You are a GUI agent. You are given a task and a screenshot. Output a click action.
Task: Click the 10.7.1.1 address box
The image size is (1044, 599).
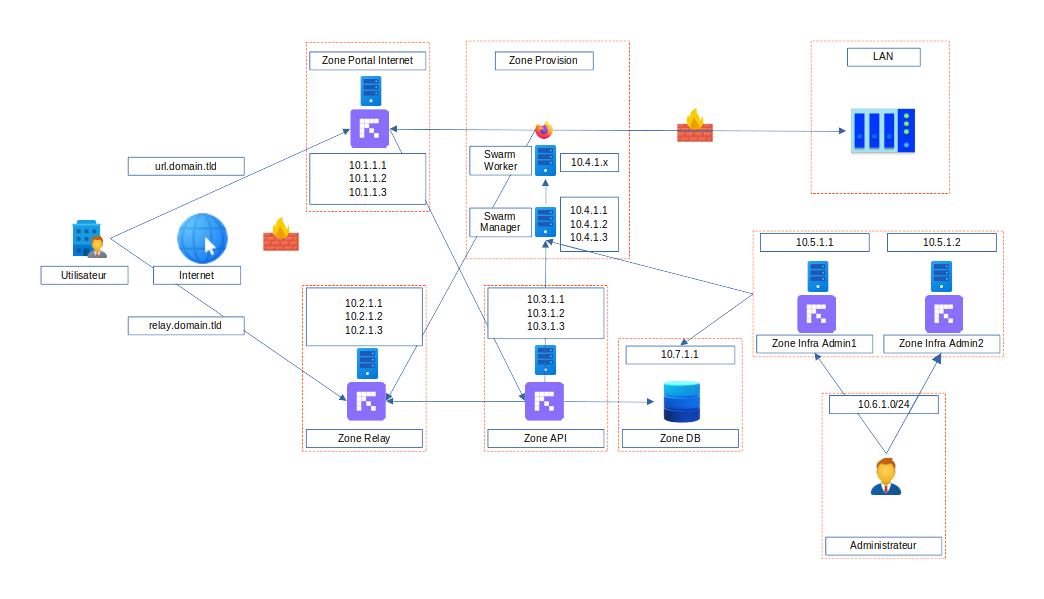pyautogui.click(x=680, y=355)
